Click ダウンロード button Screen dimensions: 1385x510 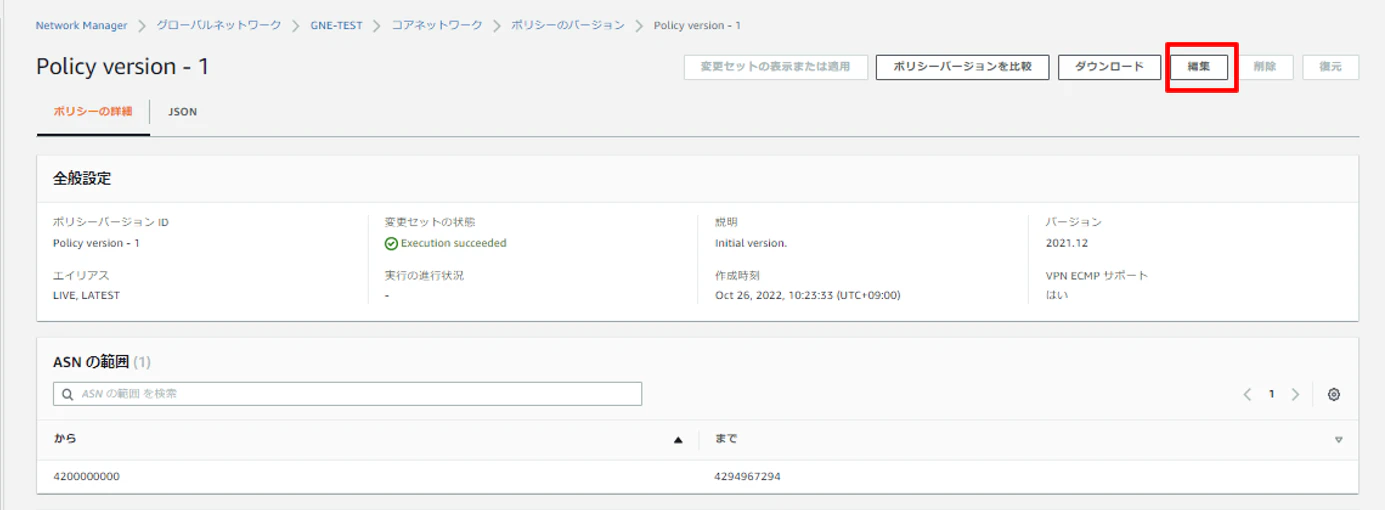coord(1109,67)
